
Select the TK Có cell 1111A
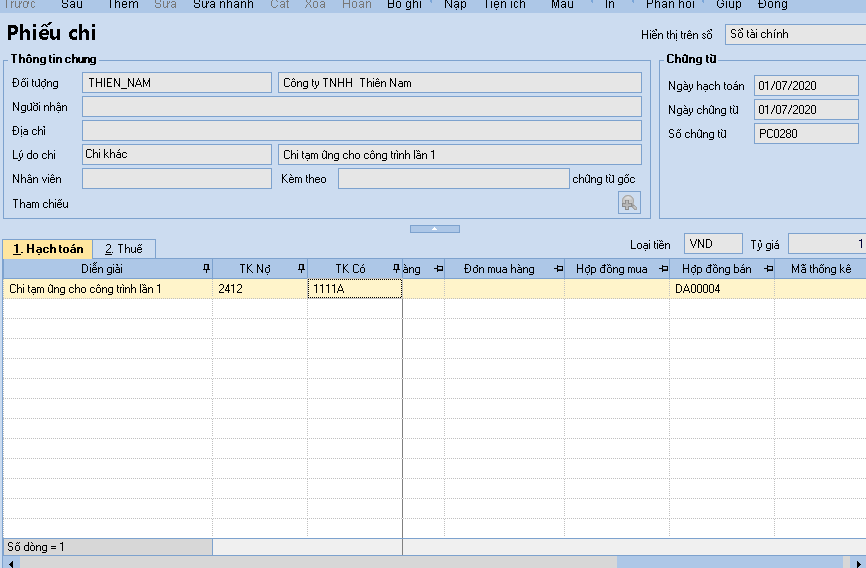tap(354, 289)
